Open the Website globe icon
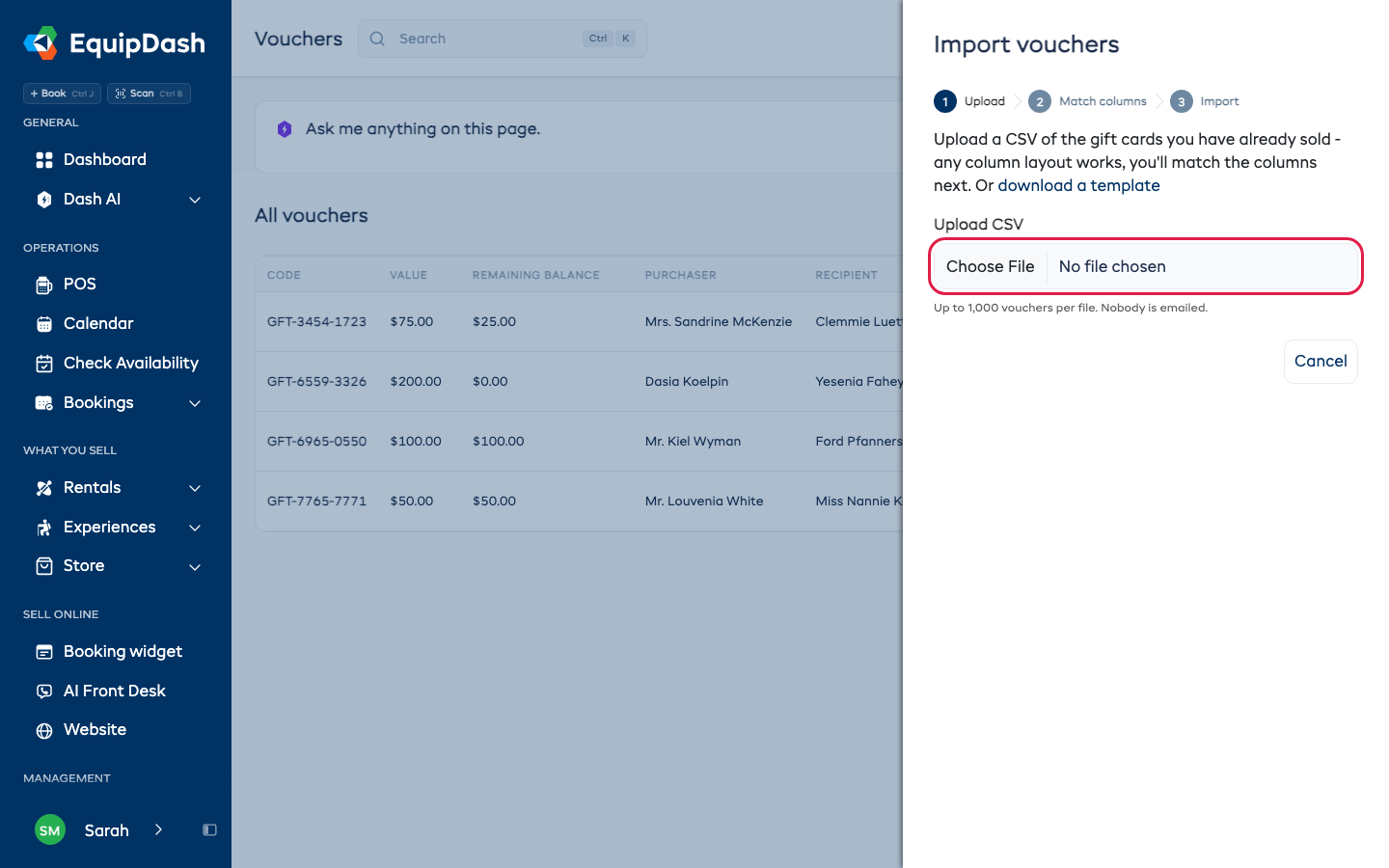The width and height of the screenshot is (1389, 868). (44, 730)
